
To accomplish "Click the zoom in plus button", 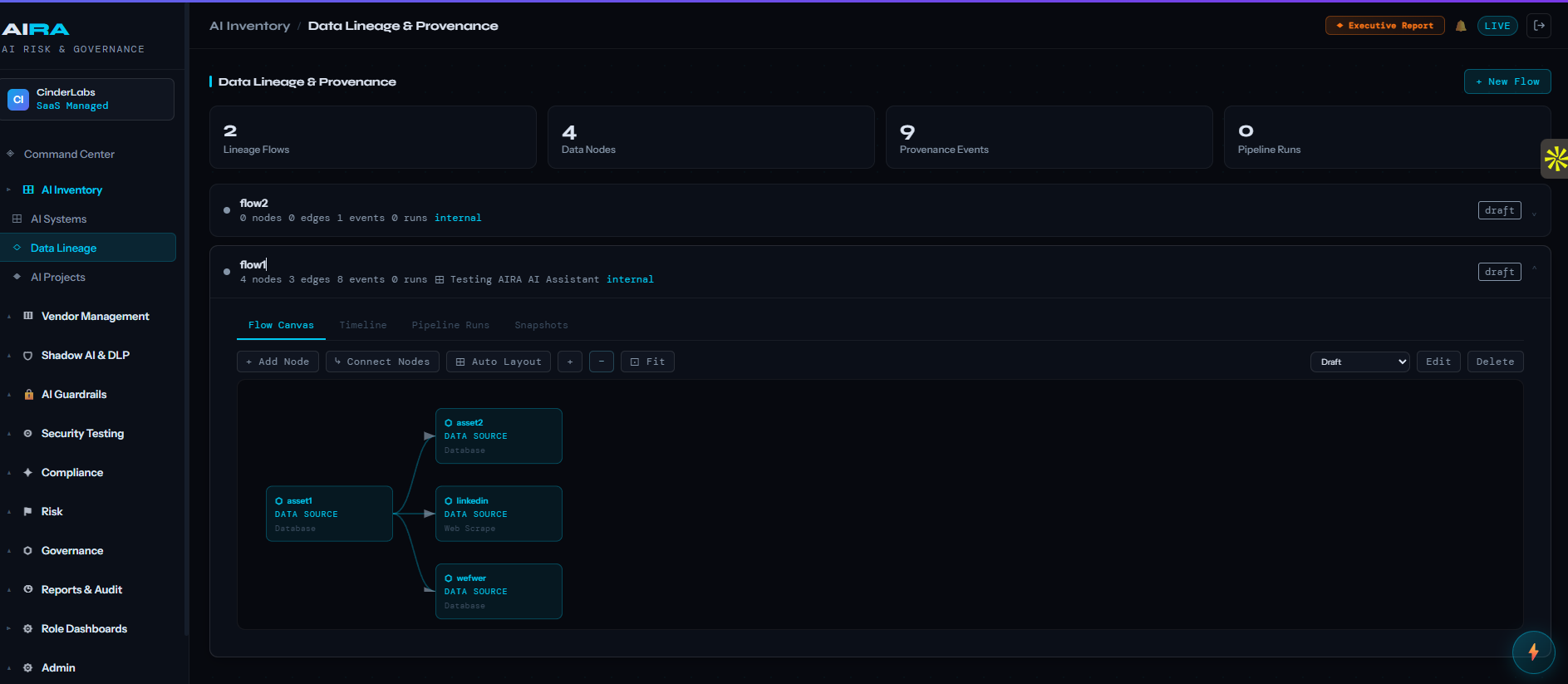I will pyautogui.click(x=570, y=362).
